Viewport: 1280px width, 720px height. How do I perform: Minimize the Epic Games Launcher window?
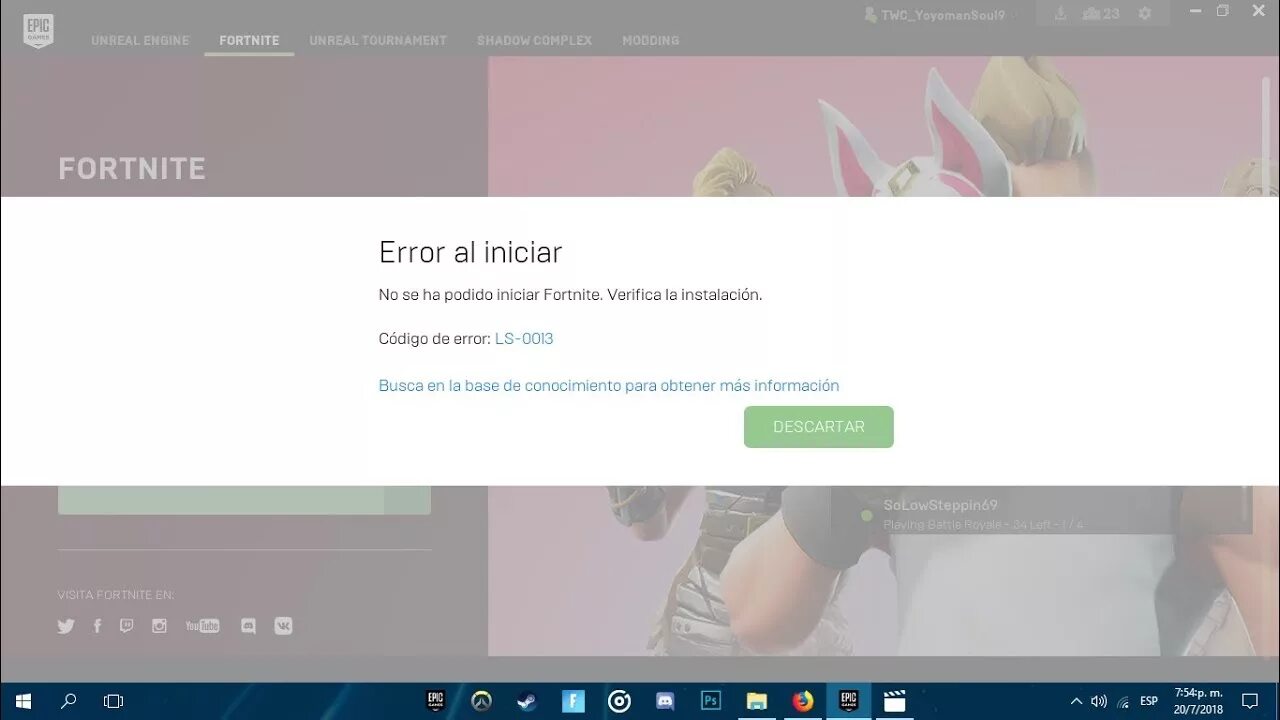[1196, 10]
